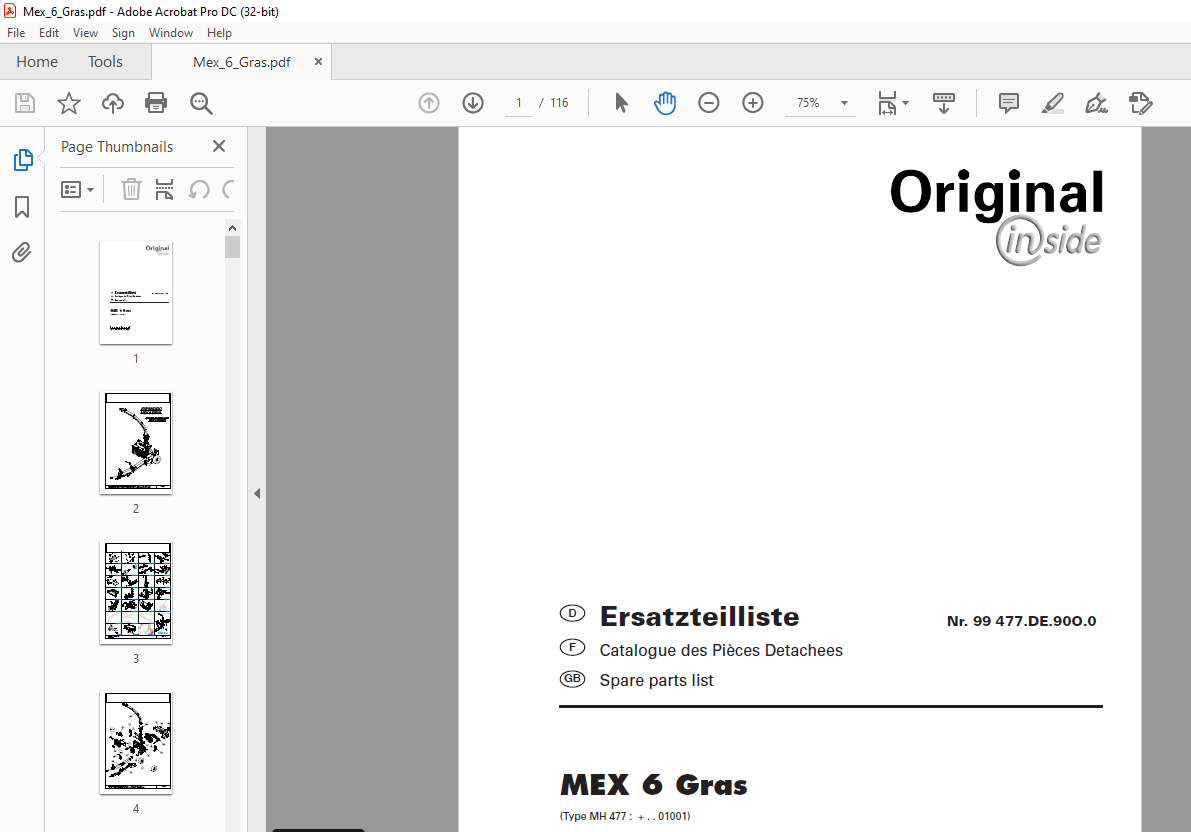Open the Help menu
The width and height of the screenshot is (1191, 832).
(x=220, y=33)
